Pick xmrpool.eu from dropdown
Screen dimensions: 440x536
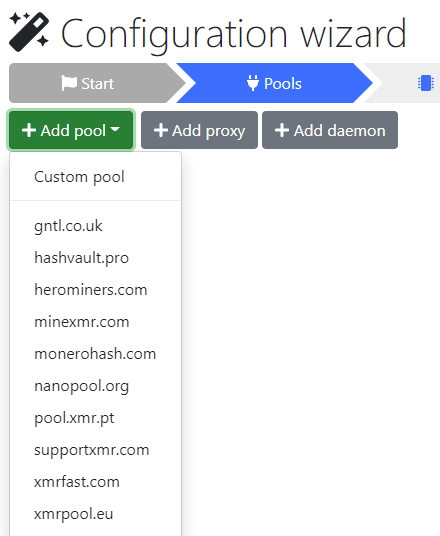pos(95,514)
